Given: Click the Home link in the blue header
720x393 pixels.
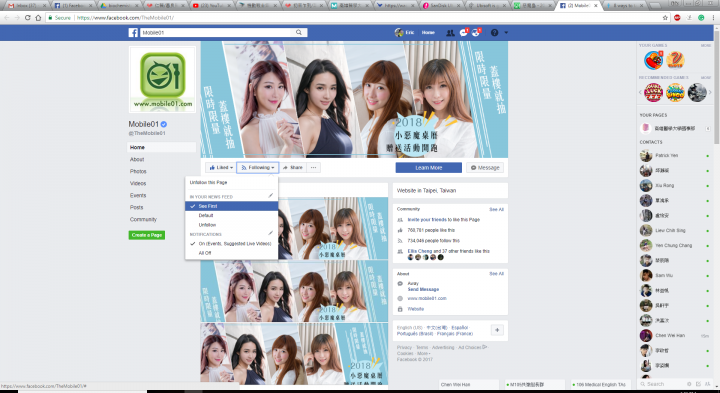Looking at the screenshot, I should pos(428,33).
